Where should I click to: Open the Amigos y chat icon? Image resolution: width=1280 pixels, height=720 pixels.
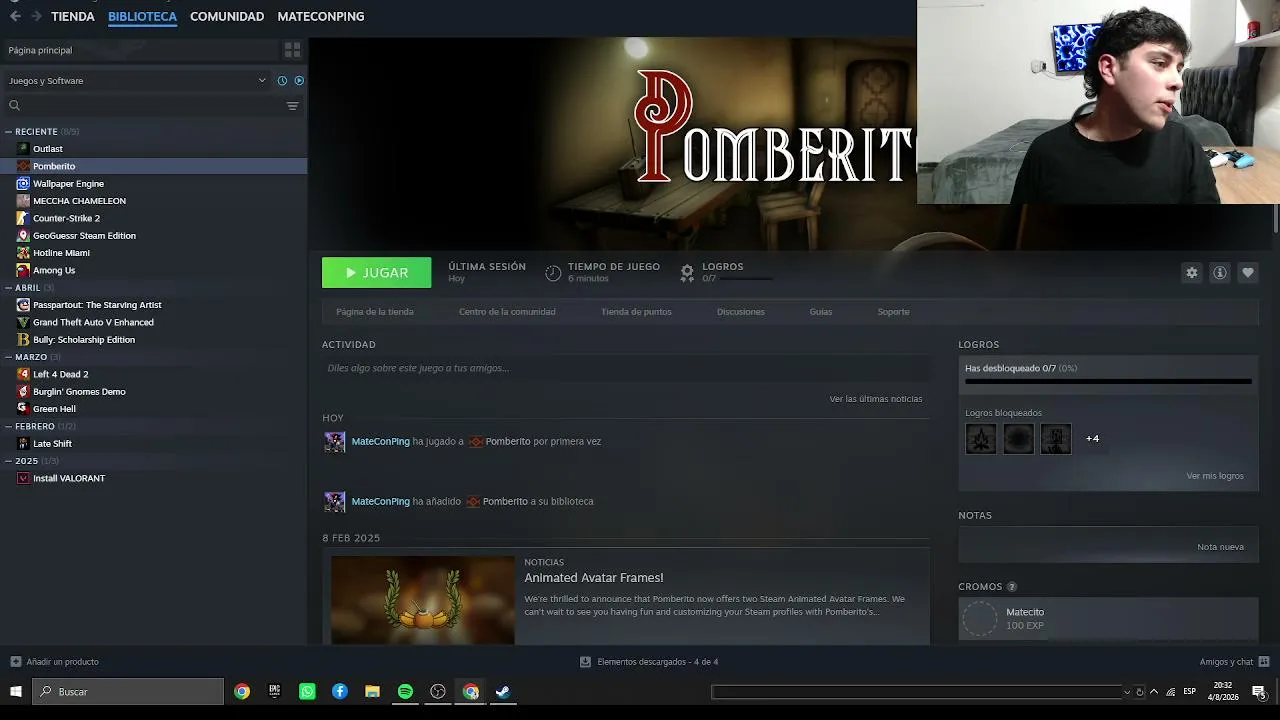[1264, 662]
